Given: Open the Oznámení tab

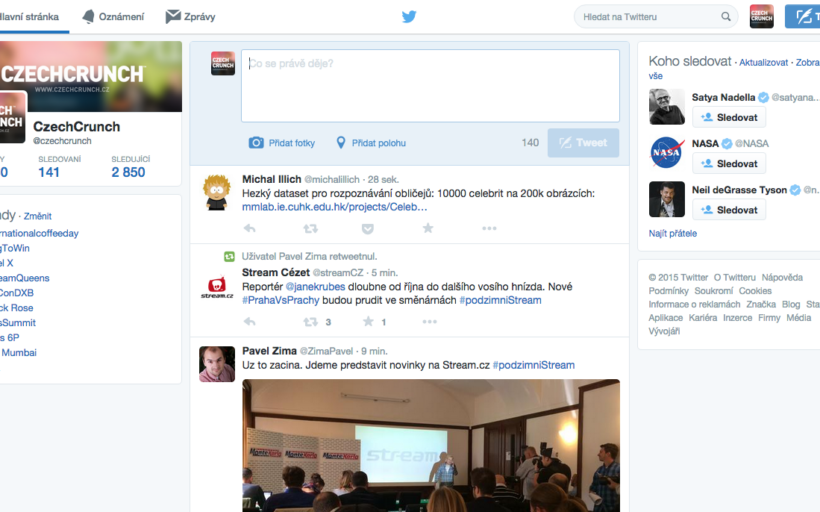Looking at the screenshot, I should [x=113, y=17].
